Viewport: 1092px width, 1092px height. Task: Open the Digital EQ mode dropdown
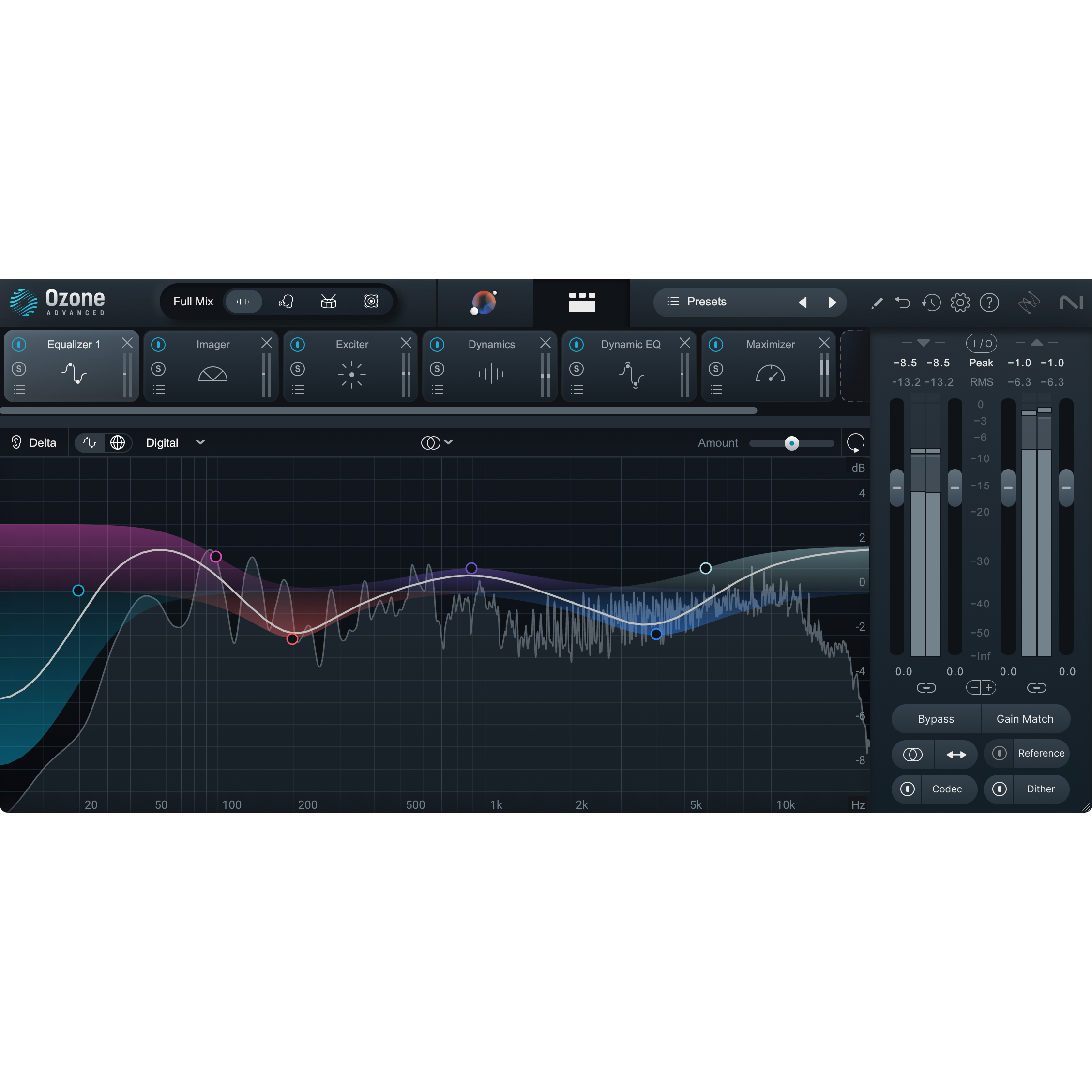[x=175, y=442]
